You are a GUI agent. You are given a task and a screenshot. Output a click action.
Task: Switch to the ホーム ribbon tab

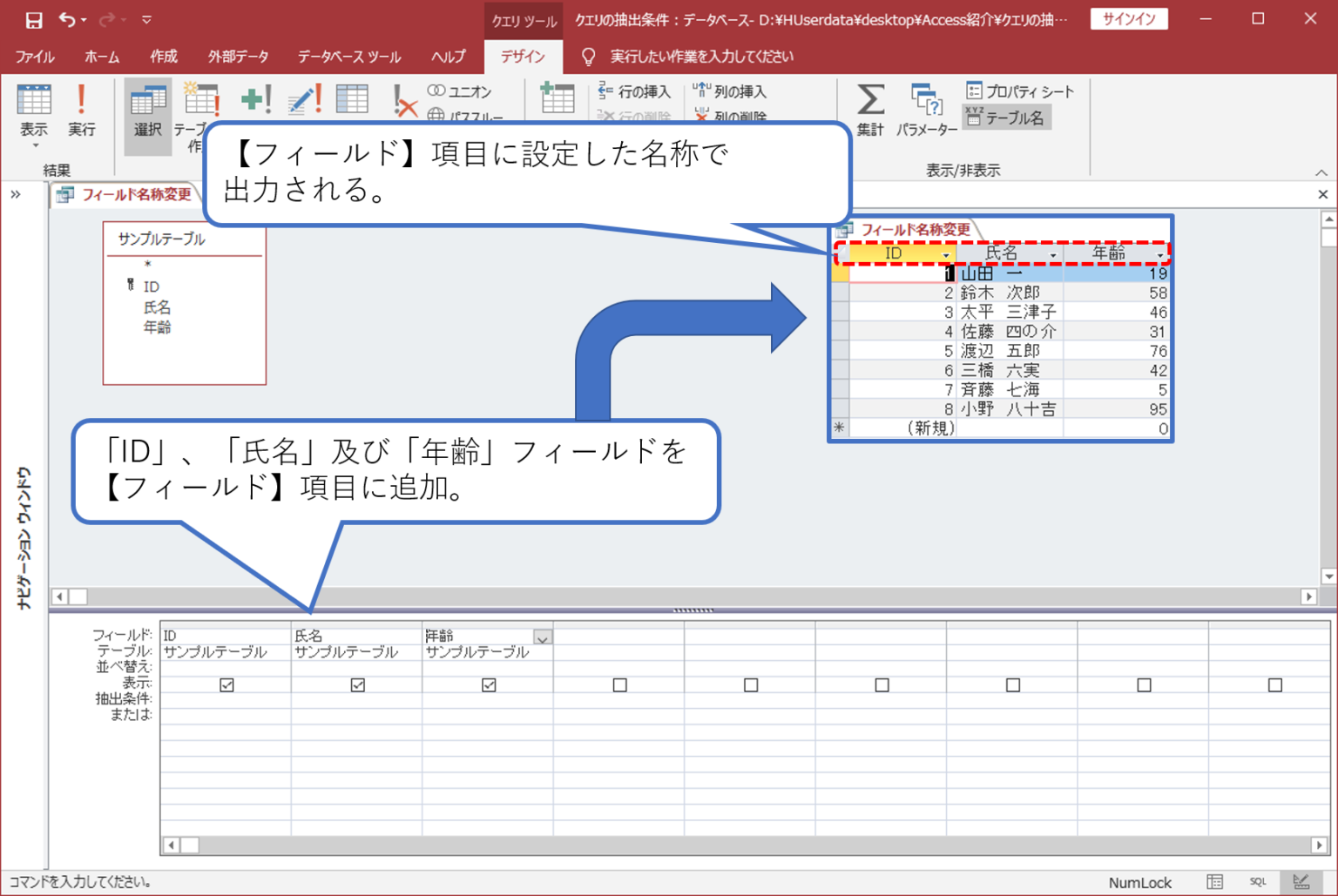click(x=102, y=57)
